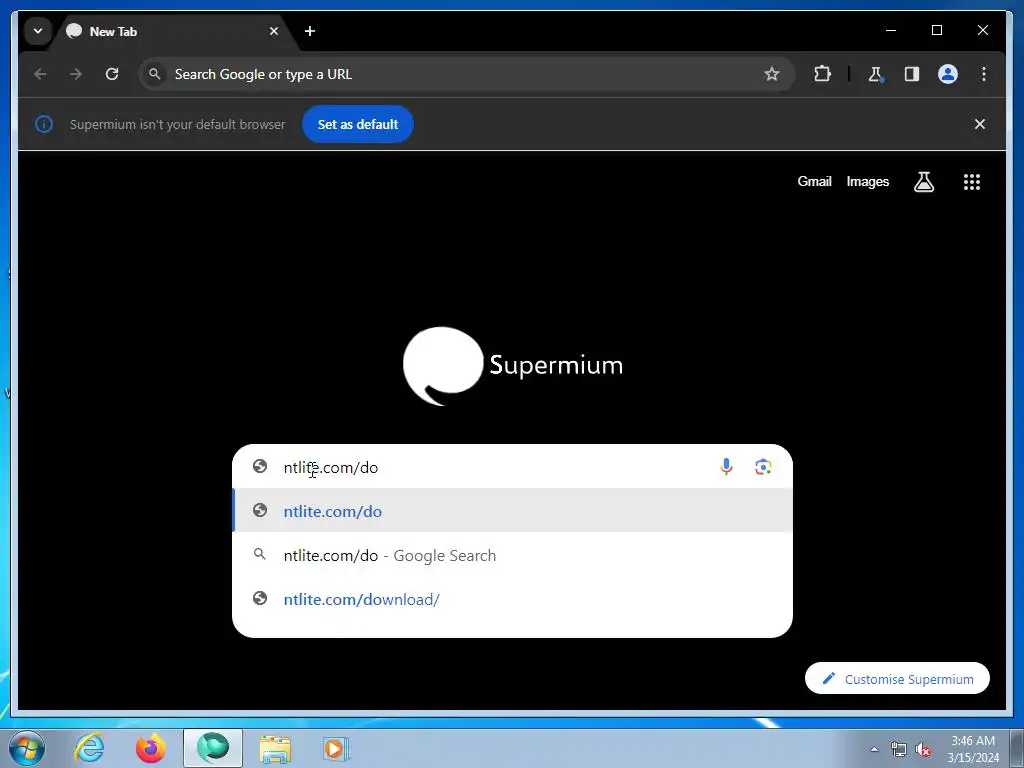Go forward with the forward arrow

[x=76, y=74]
